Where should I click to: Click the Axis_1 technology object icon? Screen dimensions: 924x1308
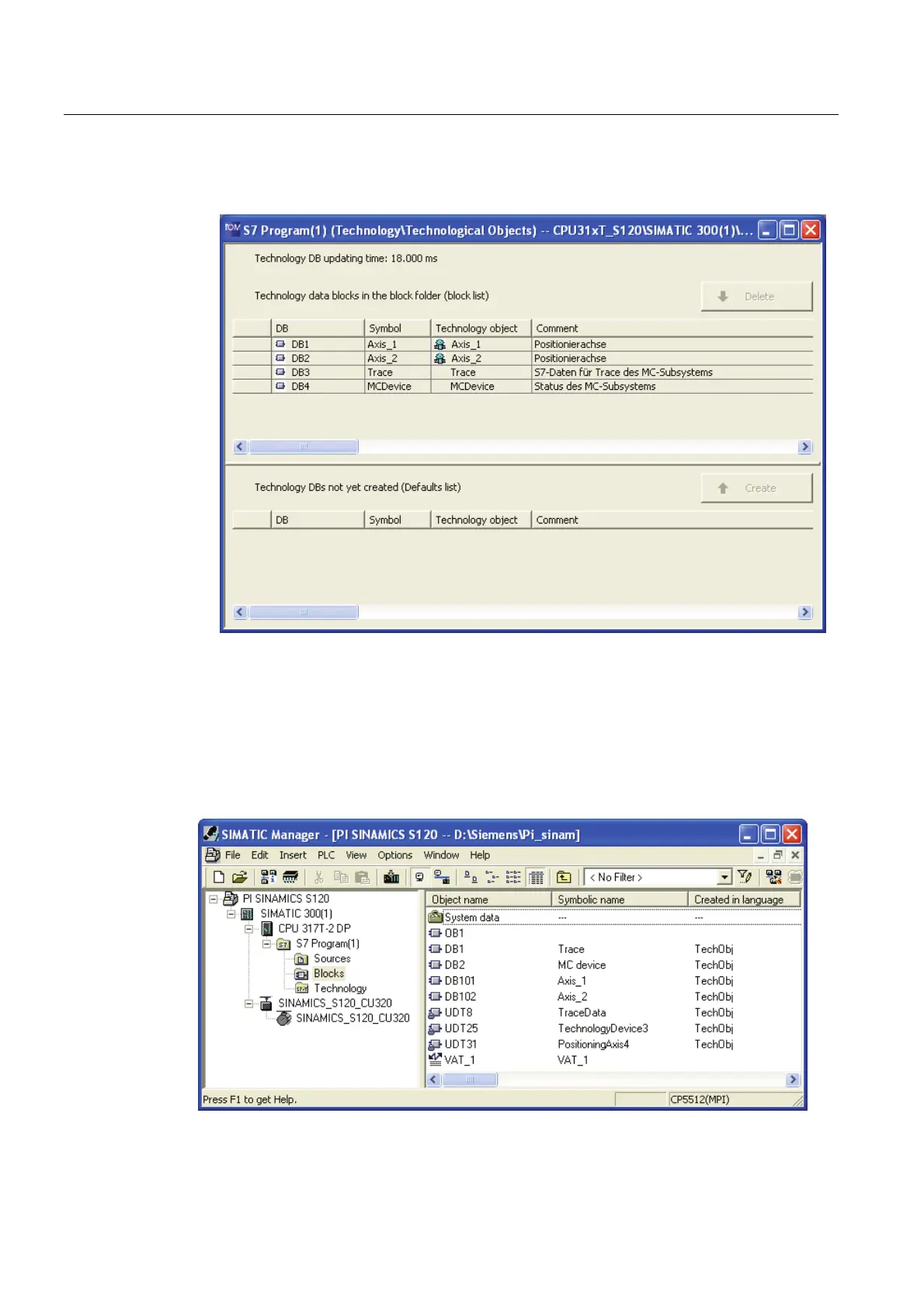[x=440, y=344]
